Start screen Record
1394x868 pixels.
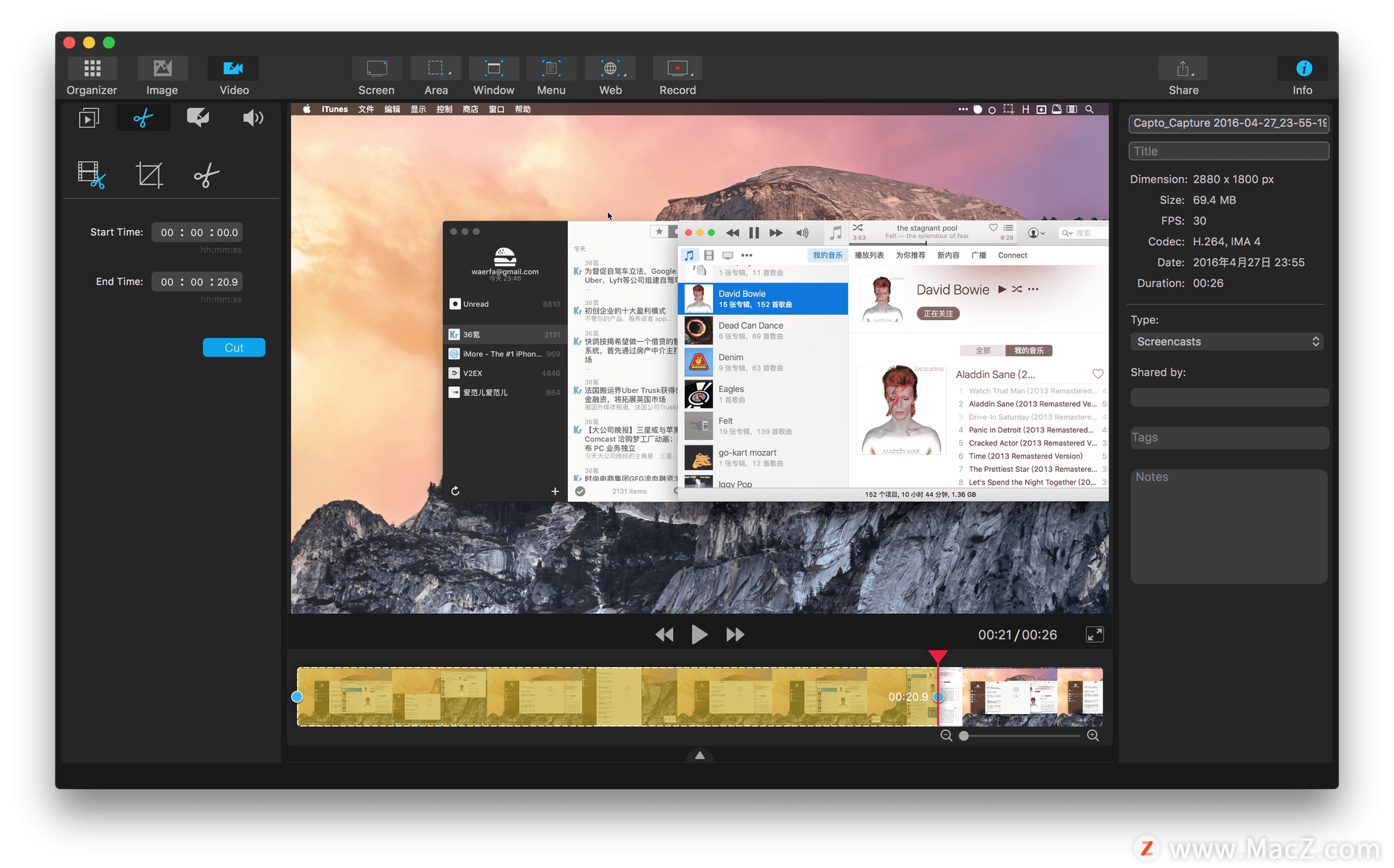677,76
